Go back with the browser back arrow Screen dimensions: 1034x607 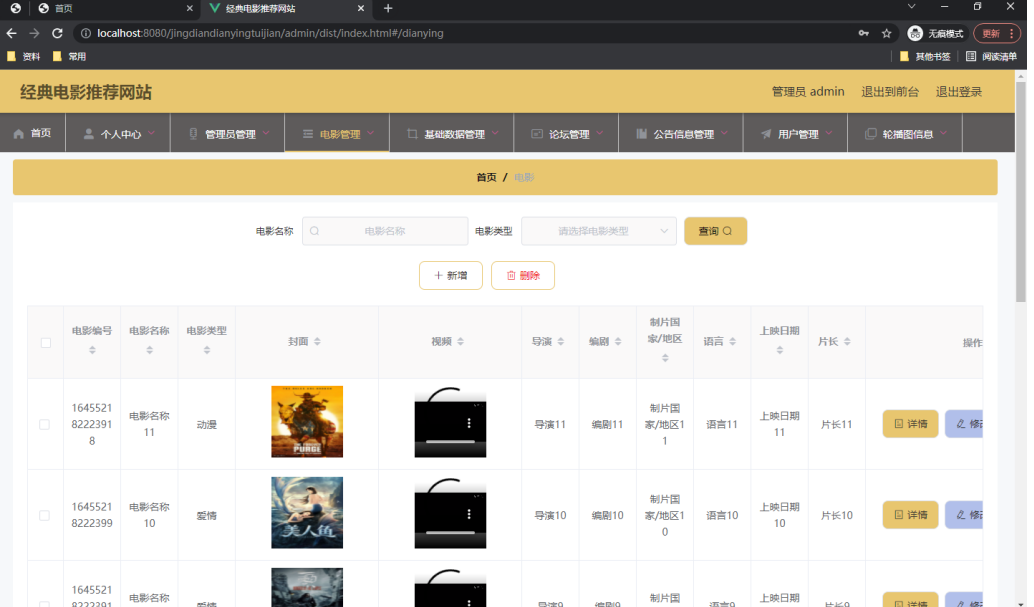pyautogui.click(x=12, y=33)
